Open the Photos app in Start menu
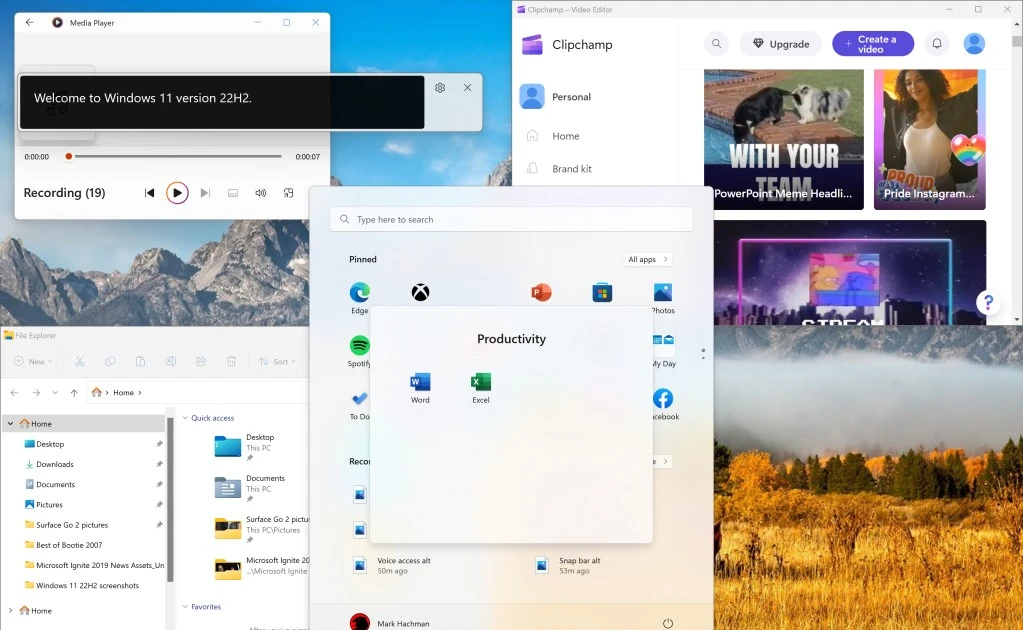The height and width of the screenshot is (630, 1023). point(663,291)
